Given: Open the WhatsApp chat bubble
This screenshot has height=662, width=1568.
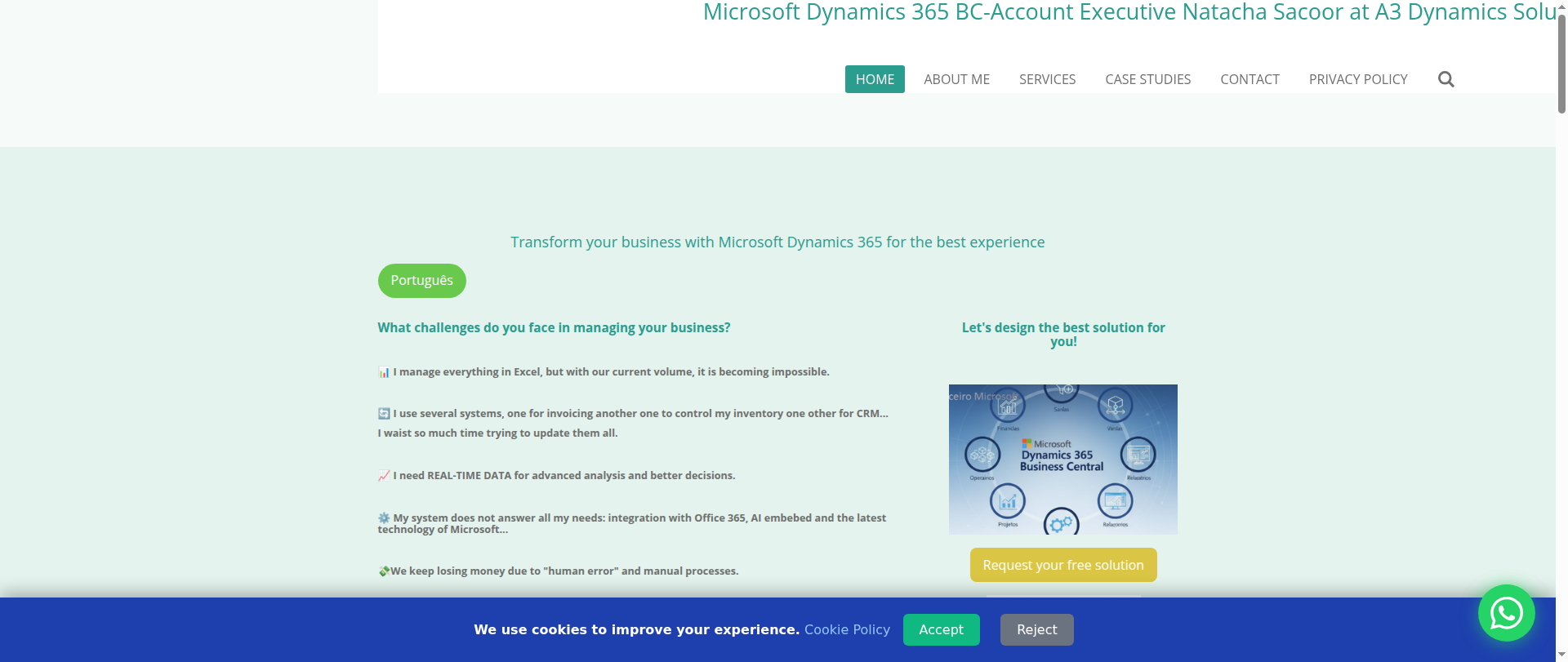Looking at the screenshot, I should (x=1506, y=613).
